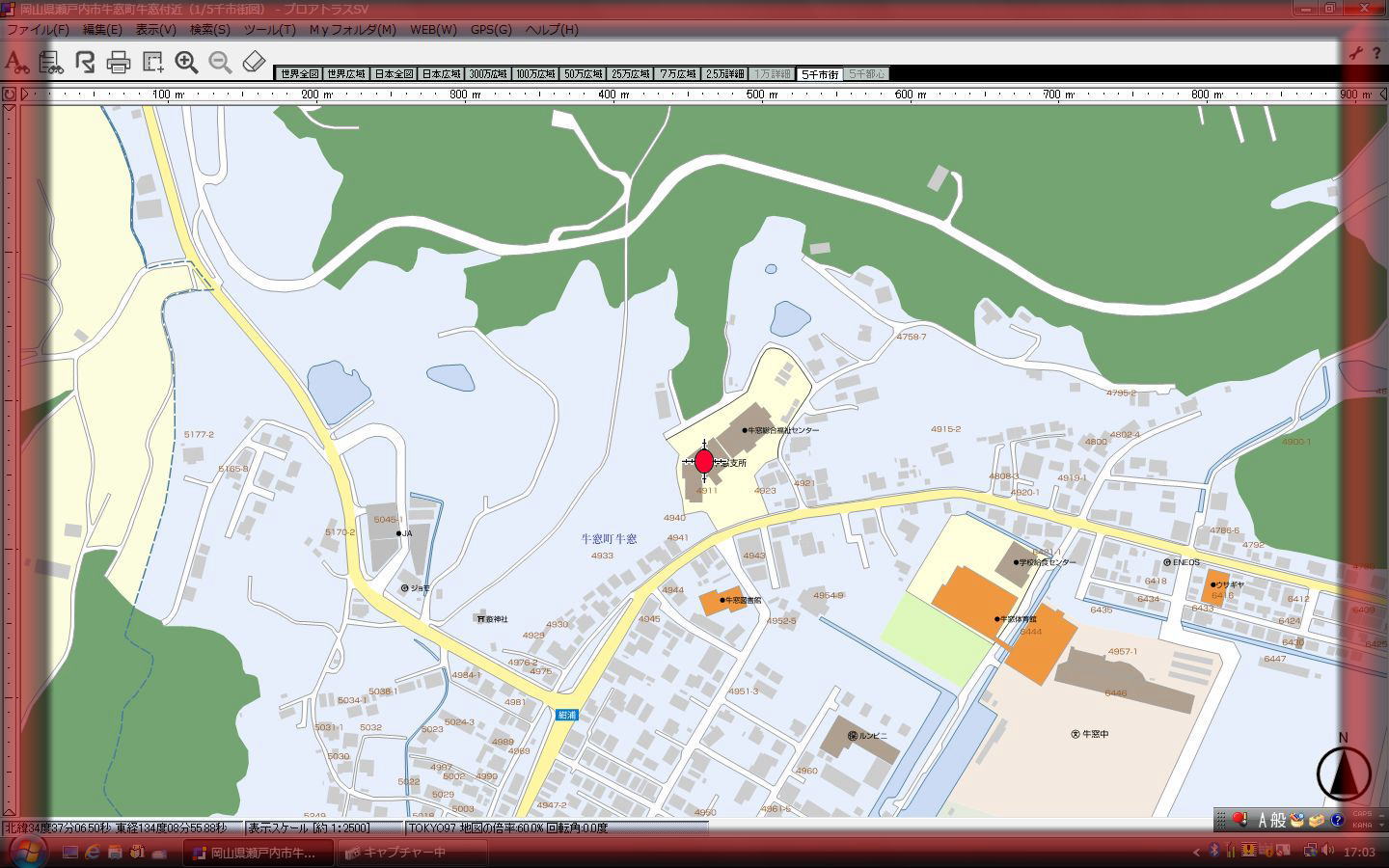Switch to 日本広域 map scale
This screenshot has width=1389, height=868.
[441, 74]
